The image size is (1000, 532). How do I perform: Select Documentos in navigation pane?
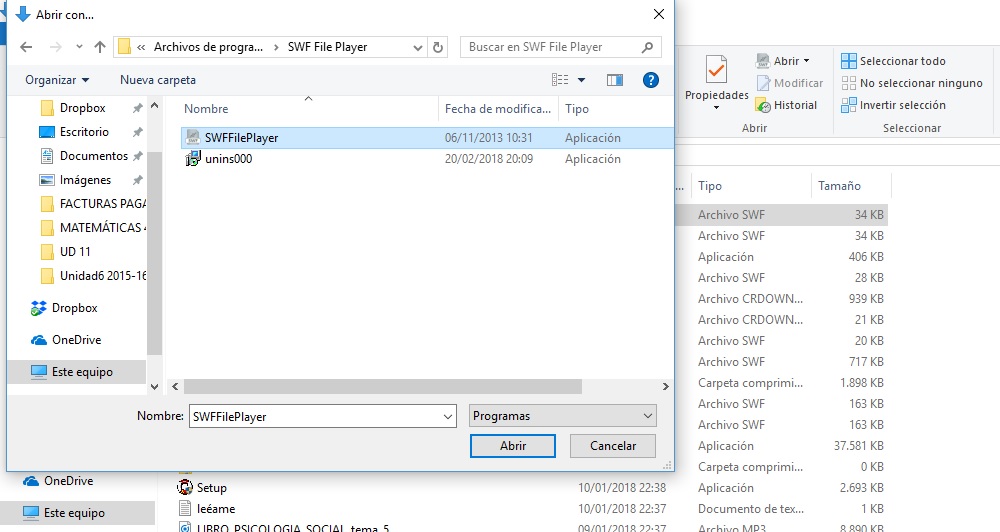pyautogui.click(x=93, y=156)
